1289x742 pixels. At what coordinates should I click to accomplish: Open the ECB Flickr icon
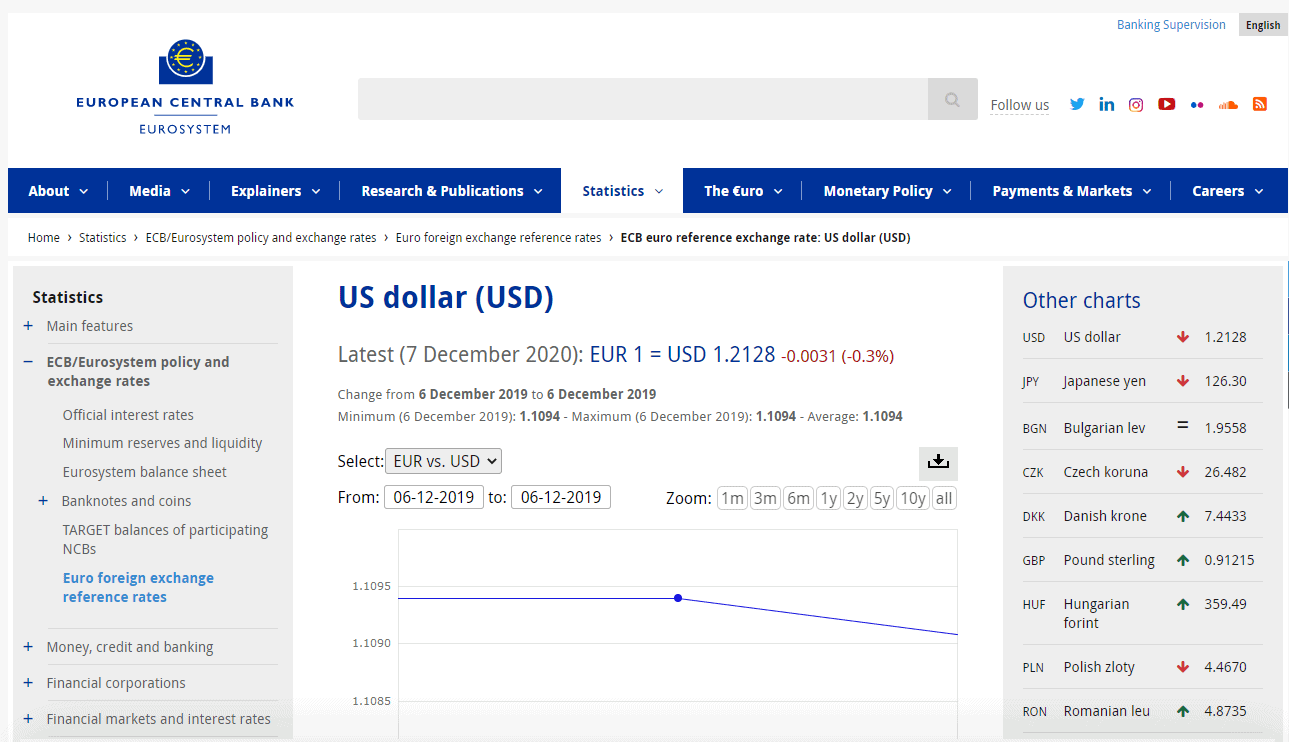click(x=1197, y=105)
